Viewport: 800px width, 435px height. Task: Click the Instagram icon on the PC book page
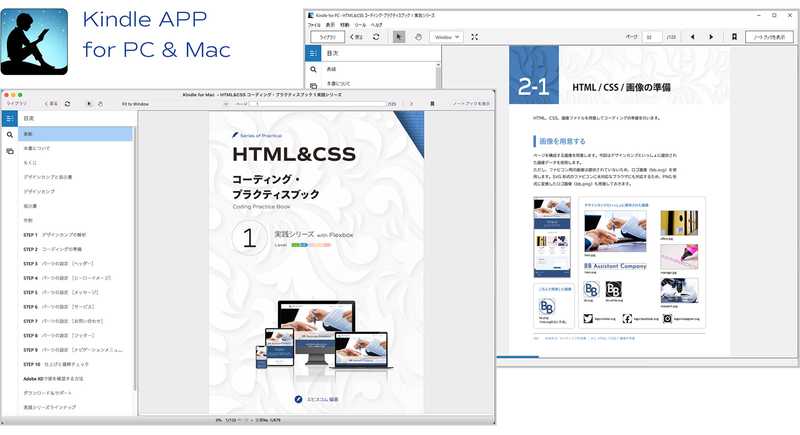tap(667, 318)
